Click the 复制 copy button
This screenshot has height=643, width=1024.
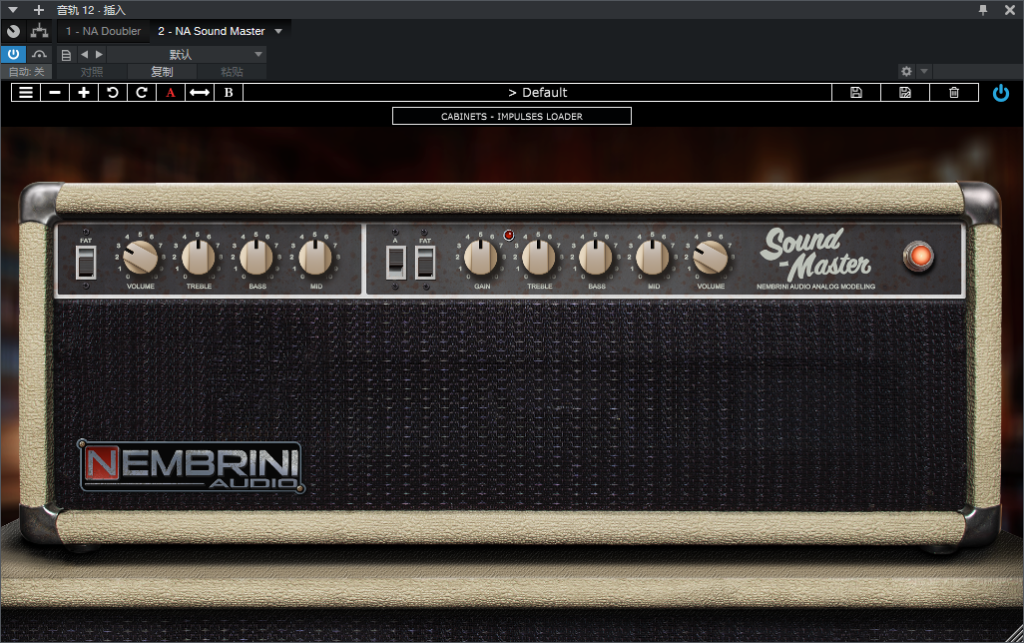(x=162, y=72)
